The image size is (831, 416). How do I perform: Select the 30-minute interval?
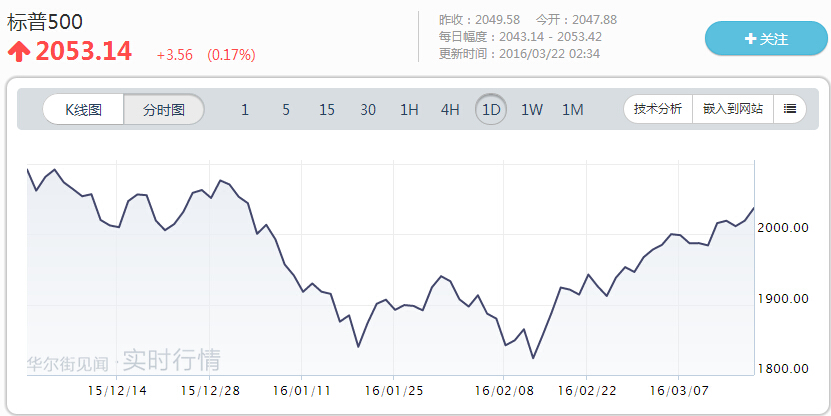click(368, 110)
